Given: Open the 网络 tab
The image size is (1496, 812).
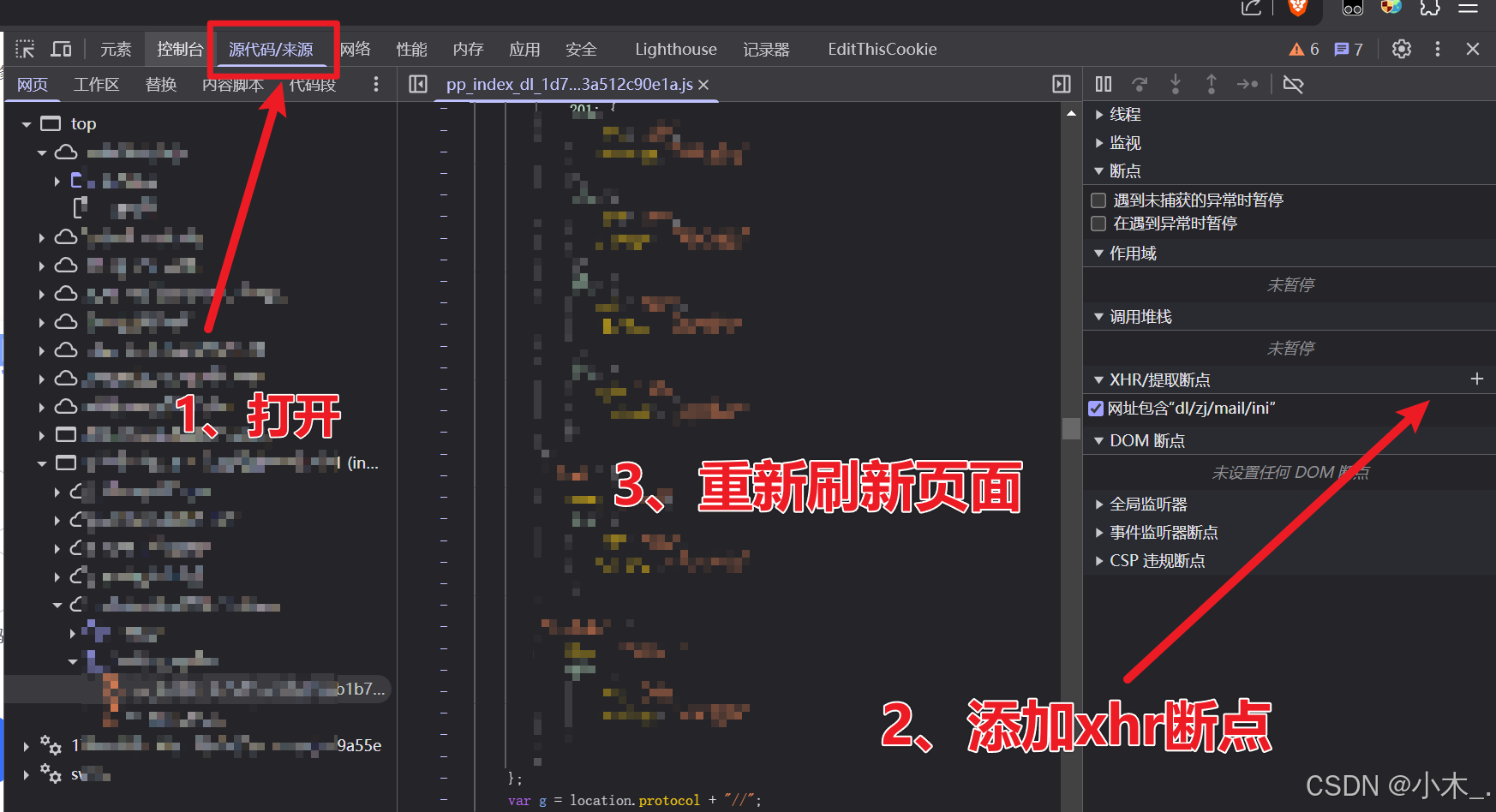Looking at the screenshot, I should pyautogui.click(x=355, y=49).
